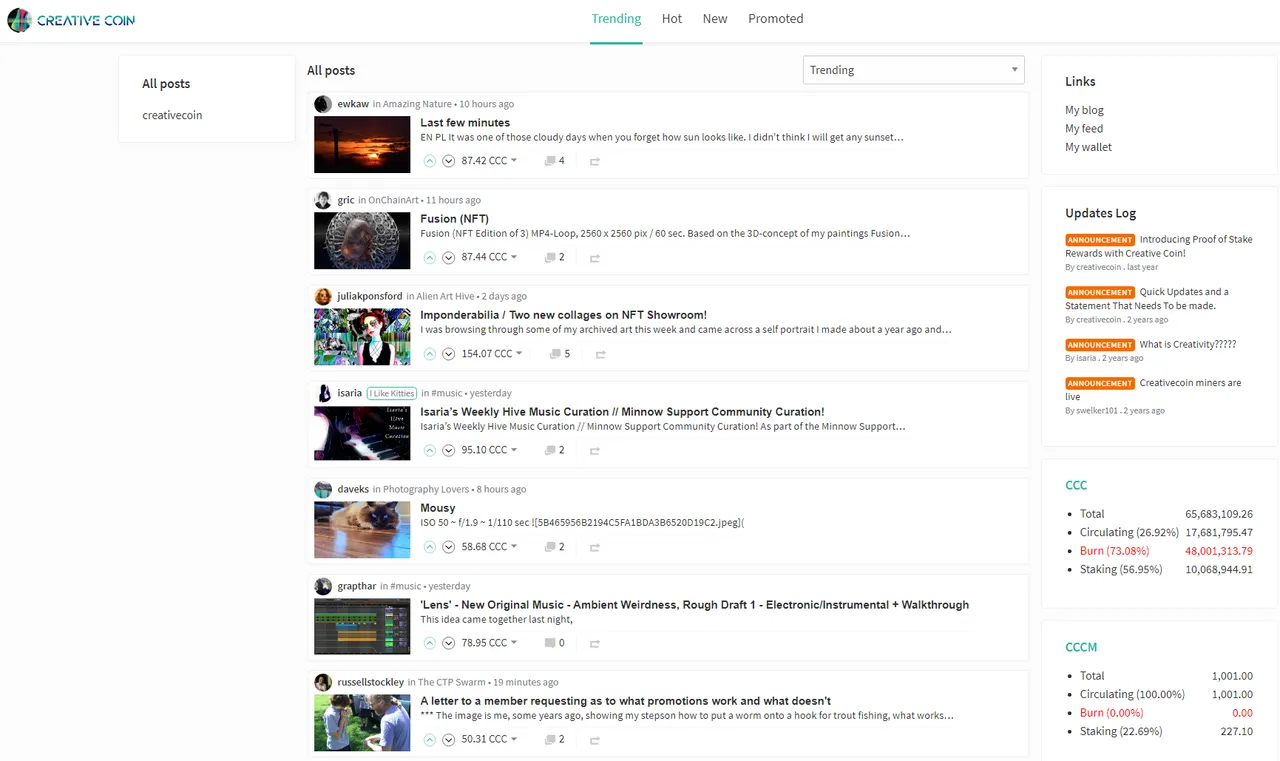Downvote the 'Fusion (NFT)' post
The width and height of the screenshot is (1280, 761).
(x=449, y=257)
